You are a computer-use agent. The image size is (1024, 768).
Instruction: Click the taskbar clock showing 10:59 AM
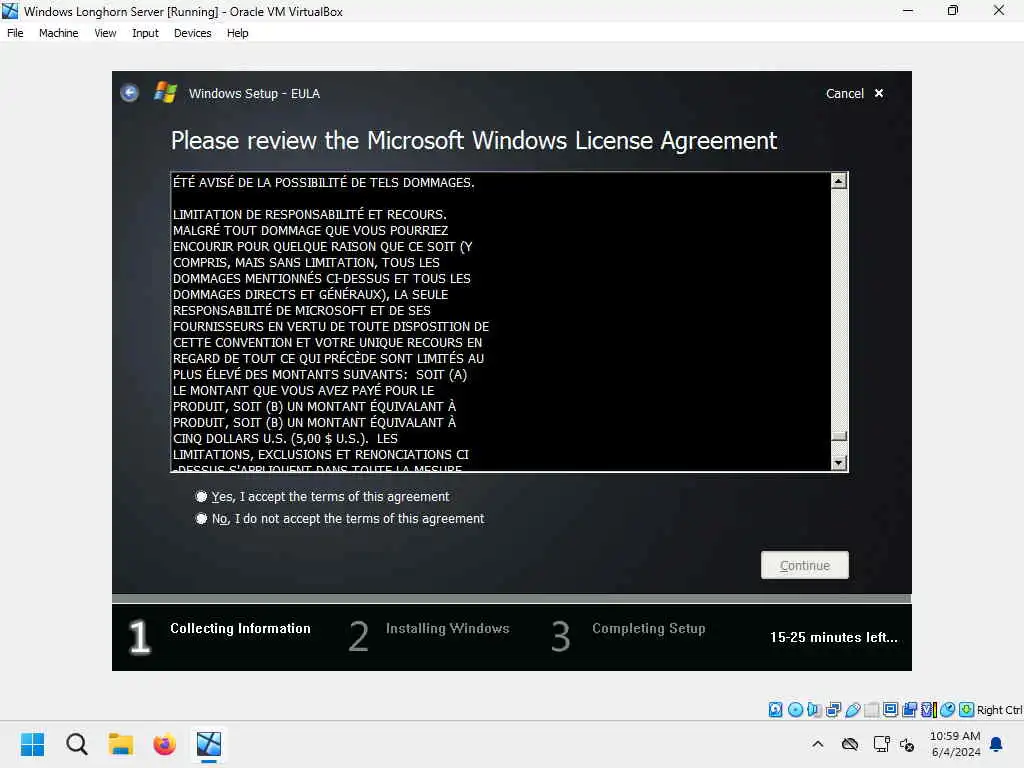[x=955, y=744]
